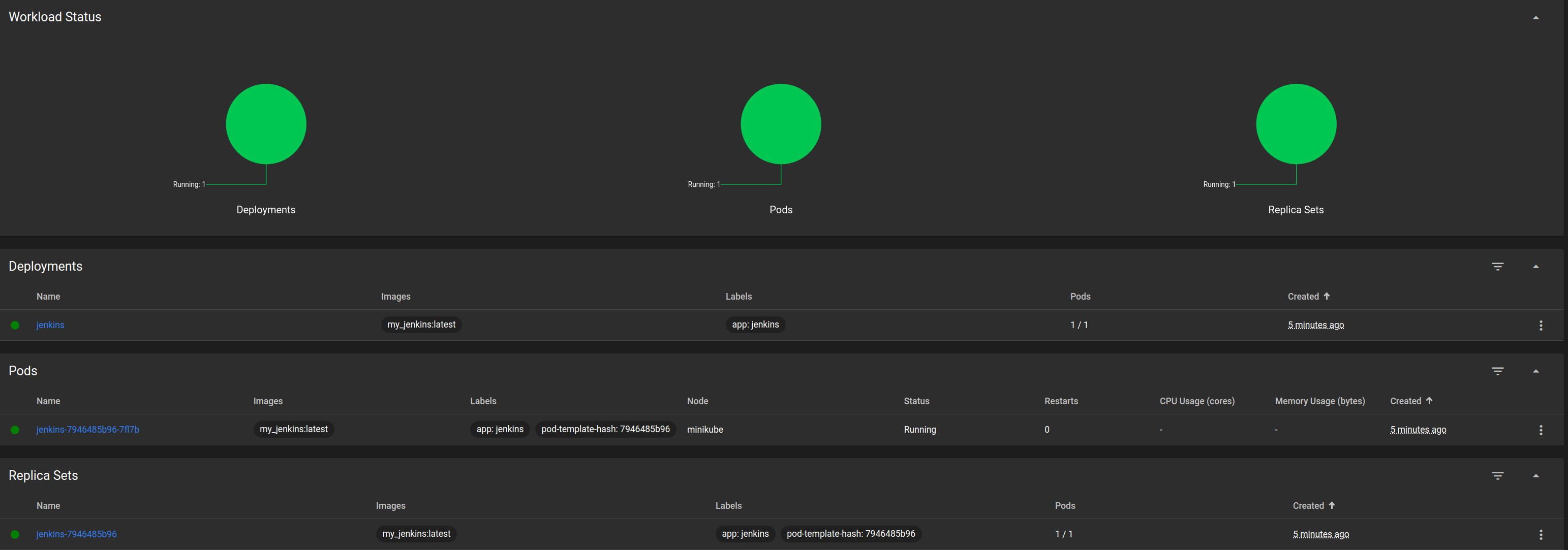The width and height of the screenshot is (1568, 550).
Task: Open the jenkins-7946485b96-7fl7b pod link
Action: pos(87,430)
